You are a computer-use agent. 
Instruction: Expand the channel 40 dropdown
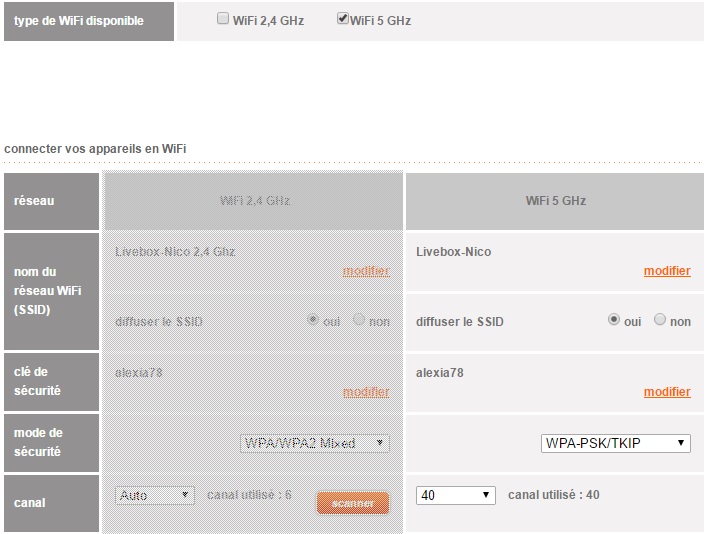click(455, 495)
